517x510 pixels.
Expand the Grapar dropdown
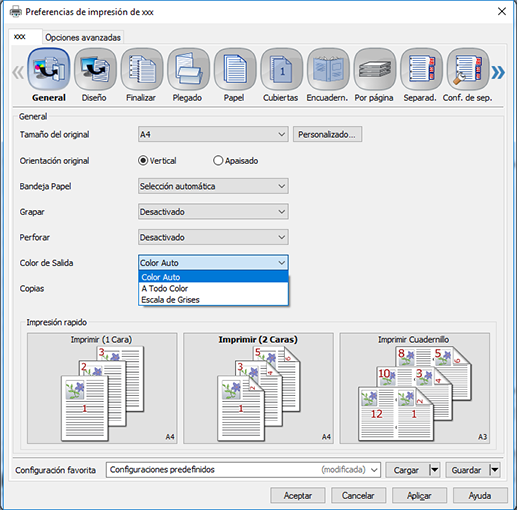click(x=213, y=212)
